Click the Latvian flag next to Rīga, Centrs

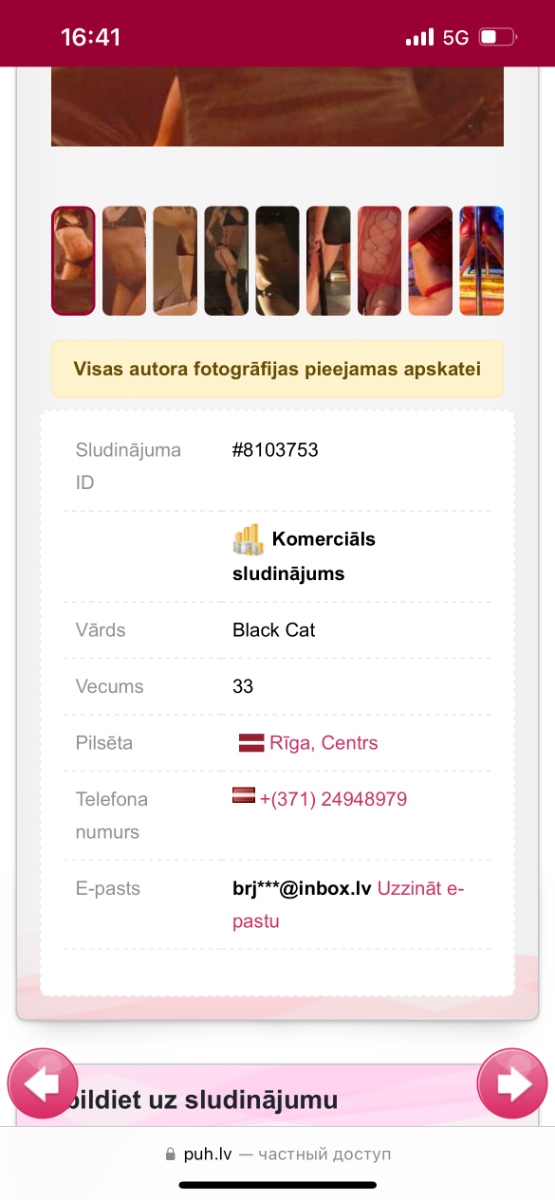(251, 743)
